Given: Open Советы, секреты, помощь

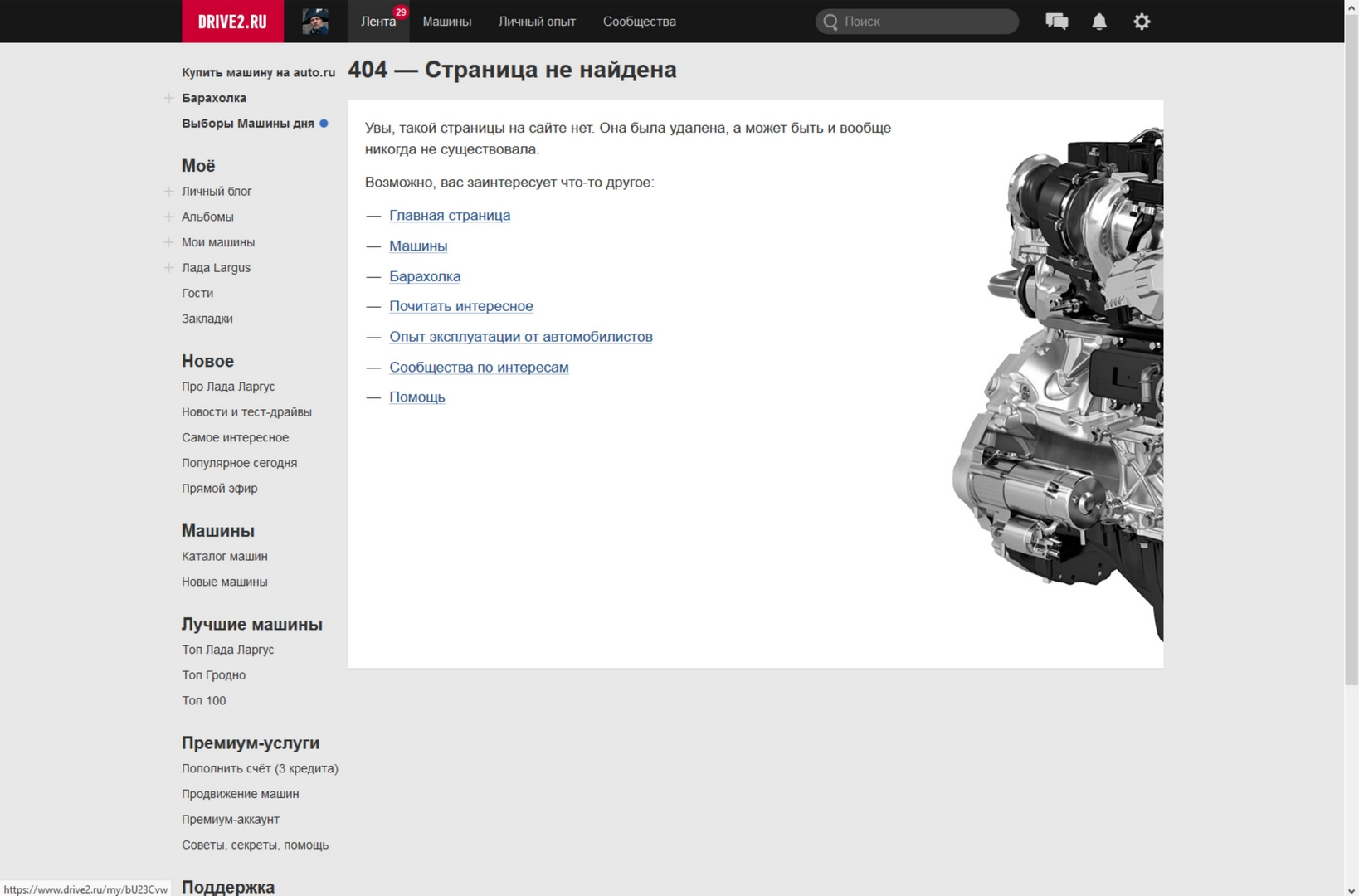Looking at the screenshot, I should [255, 845].
